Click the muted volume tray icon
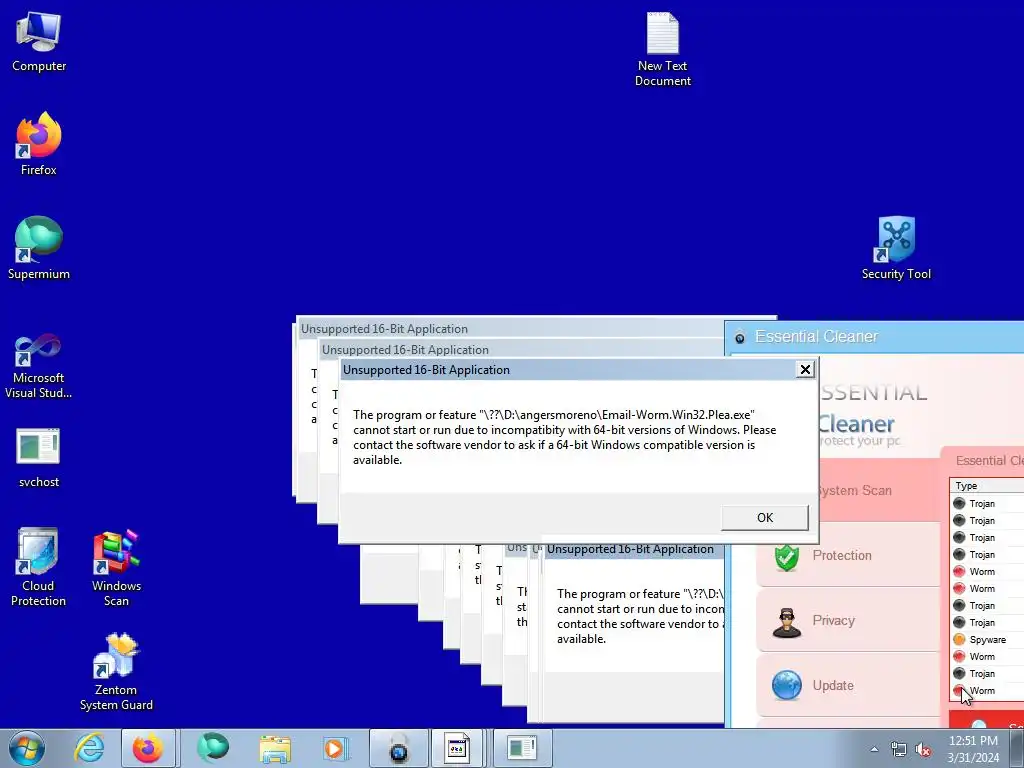 (923, 749)
